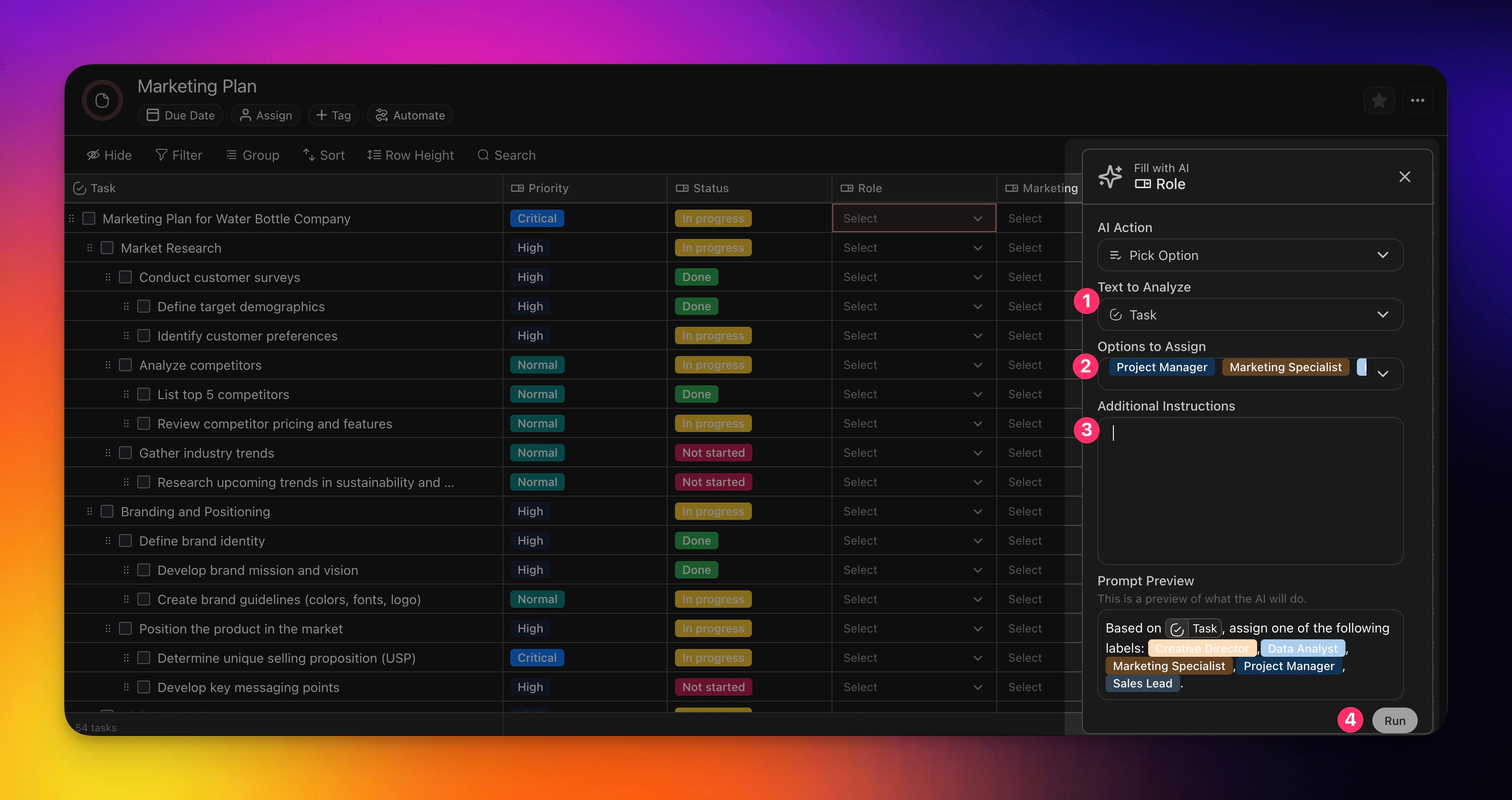This screenshot has height=800, width=1512.
Task: Click the Additional Instructions text area
Action: click(1250, 491)
